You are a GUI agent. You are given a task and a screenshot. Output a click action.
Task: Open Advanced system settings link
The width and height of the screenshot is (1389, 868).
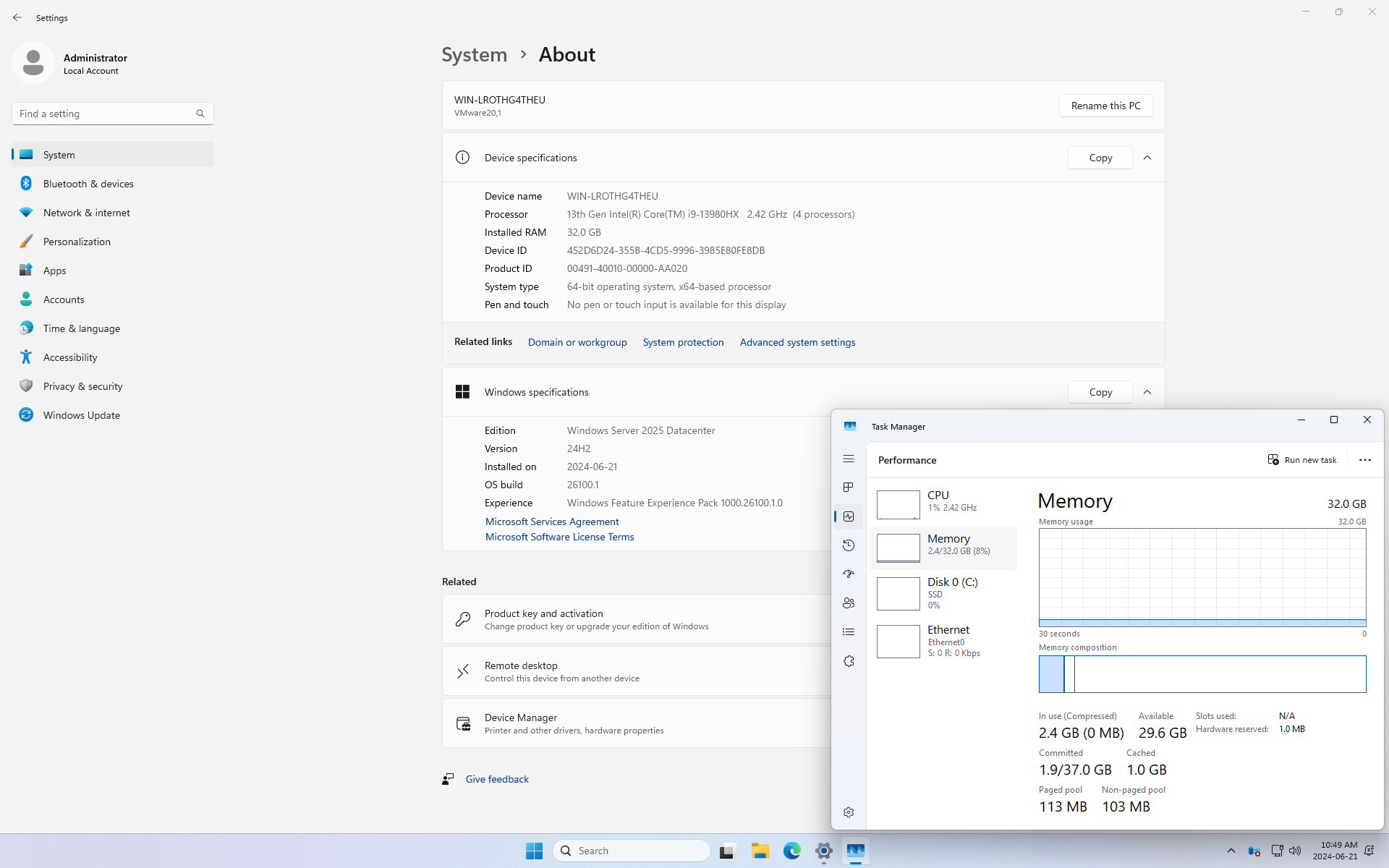797,342
